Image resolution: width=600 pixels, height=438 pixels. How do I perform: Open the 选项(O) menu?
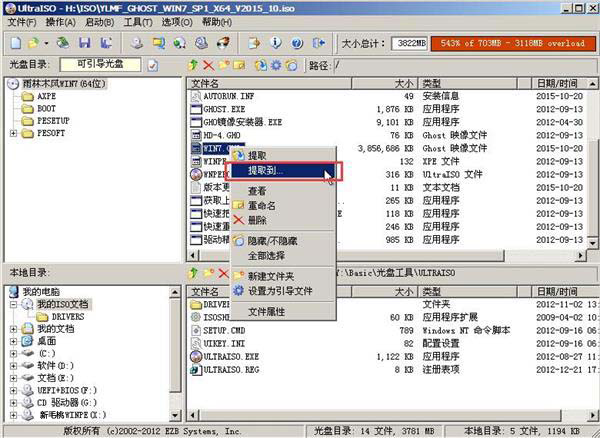click(x=177, y=22)
